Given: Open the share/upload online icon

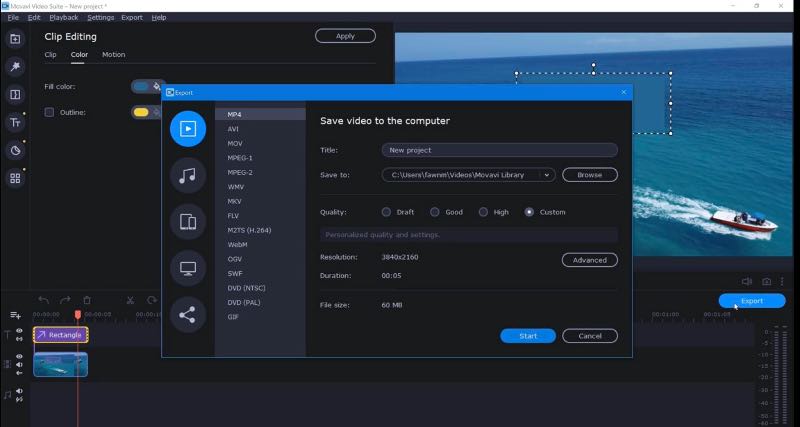Looking at the screenshot, I should (188, 315).
